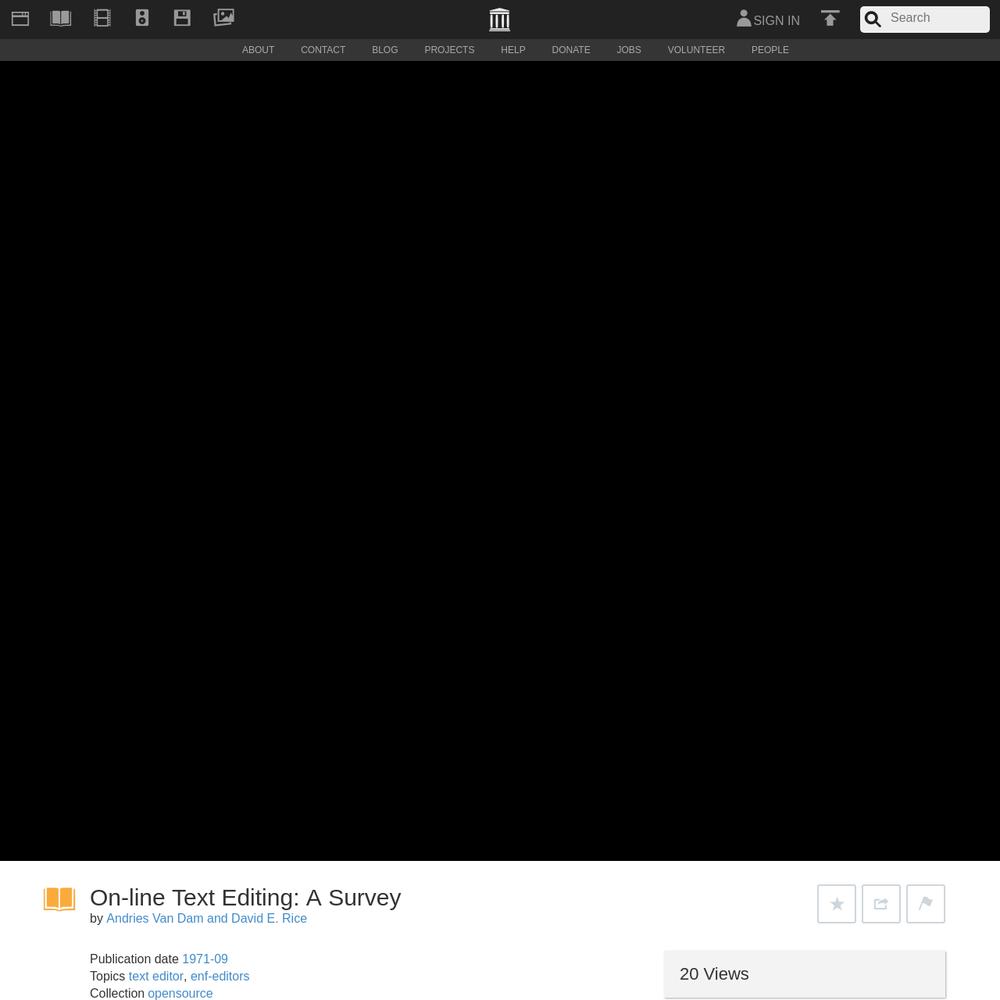
Task: Open author link Andries Van Dam
Action: (206, 918)
